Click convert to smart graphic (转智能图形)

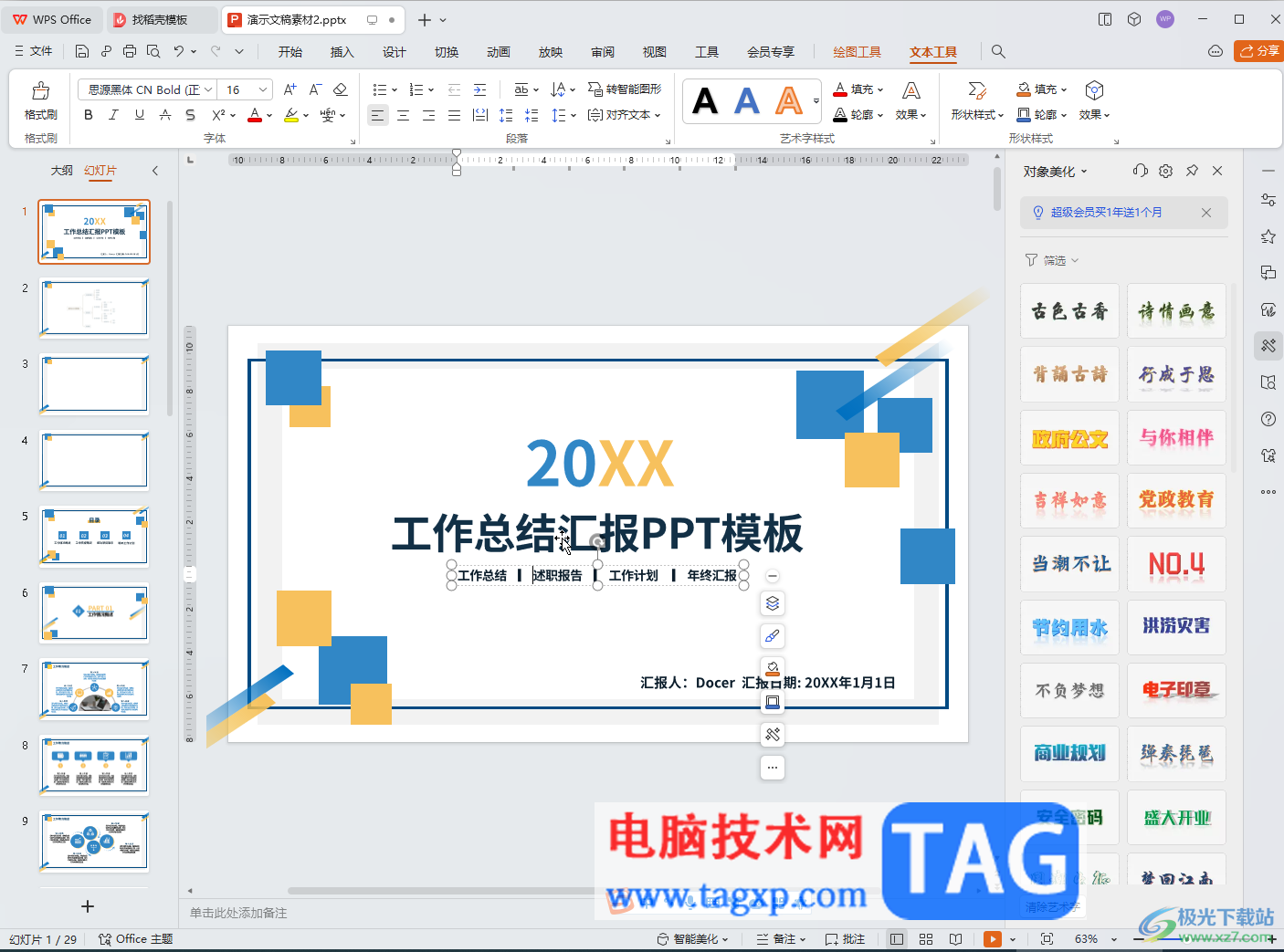625,89
